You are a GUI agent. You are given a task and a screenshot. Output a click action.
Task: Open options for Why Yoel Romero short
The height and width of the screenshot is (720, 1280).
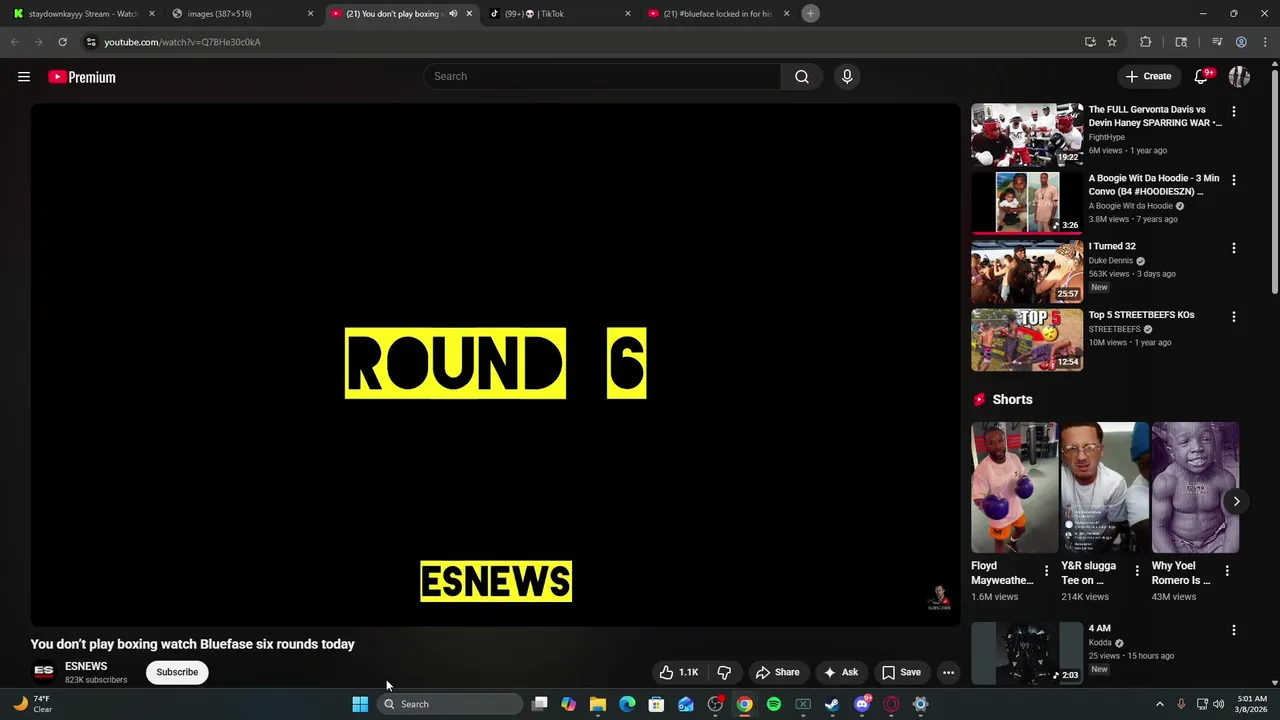point(1228,570)
